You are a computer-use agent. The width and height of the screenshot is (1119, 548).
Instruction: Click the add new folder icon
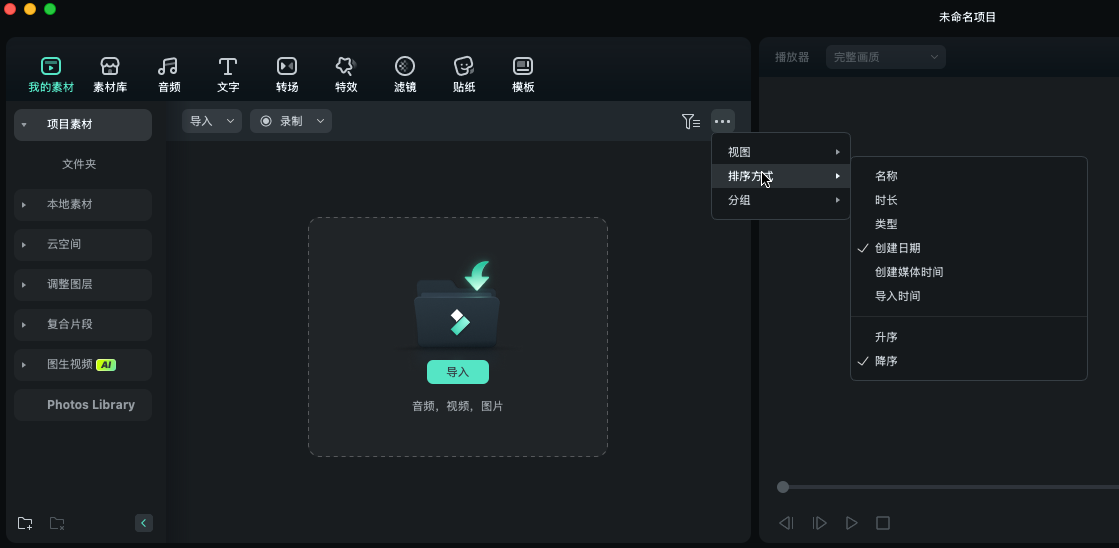(x=25, y=523)
